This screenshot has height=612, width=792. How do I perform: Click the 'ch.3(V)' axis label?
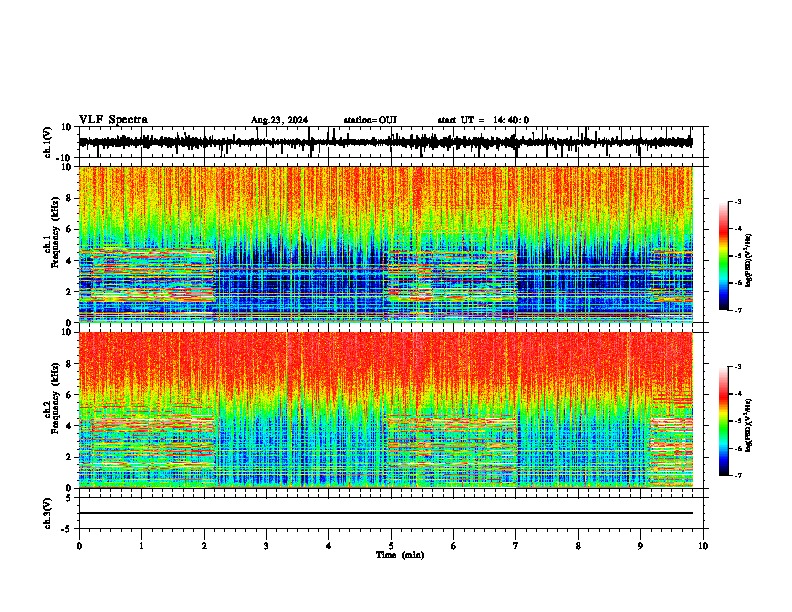[48, 514]
